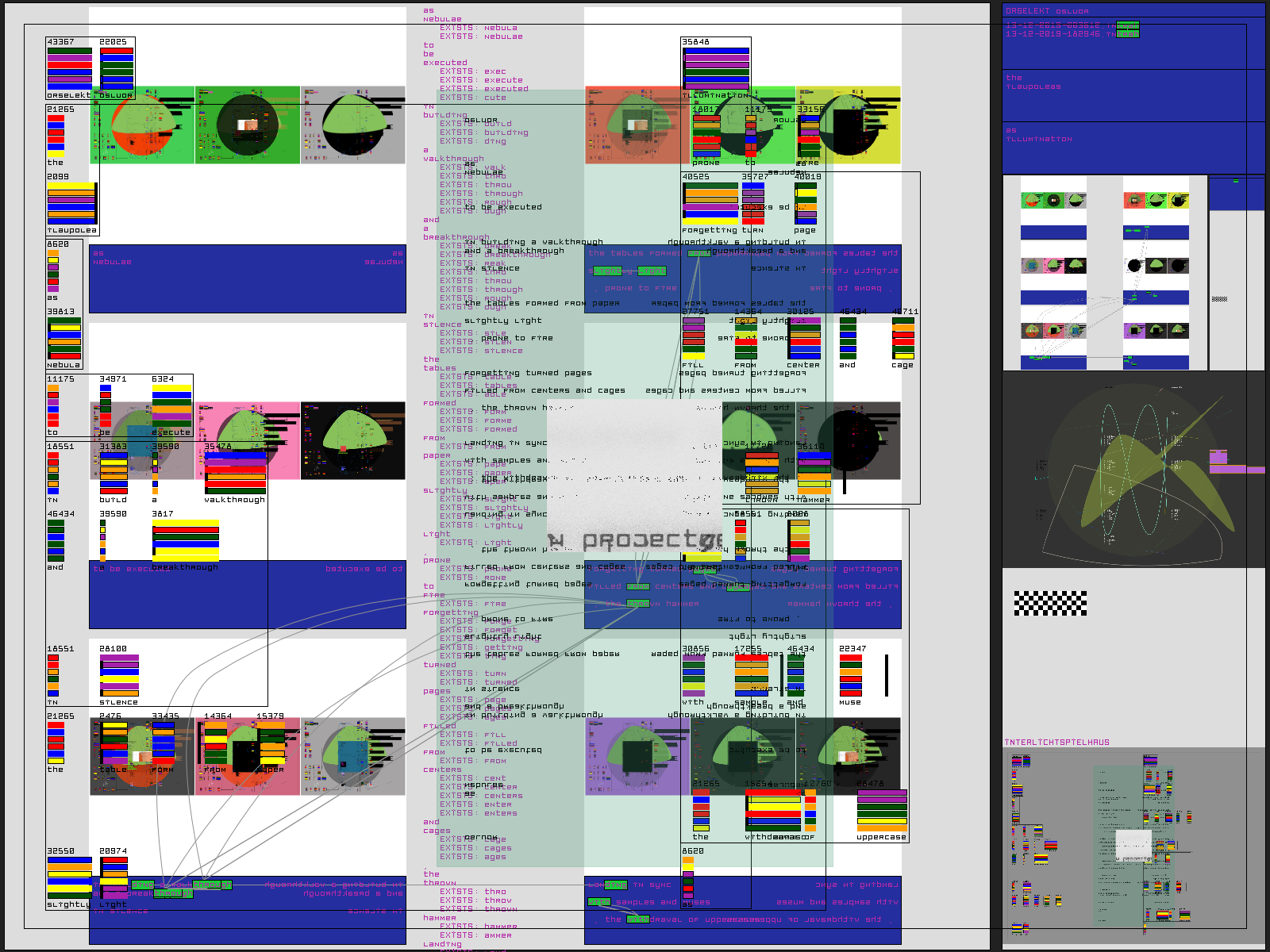Click the large 'a projected' text

tap(635, 541)
